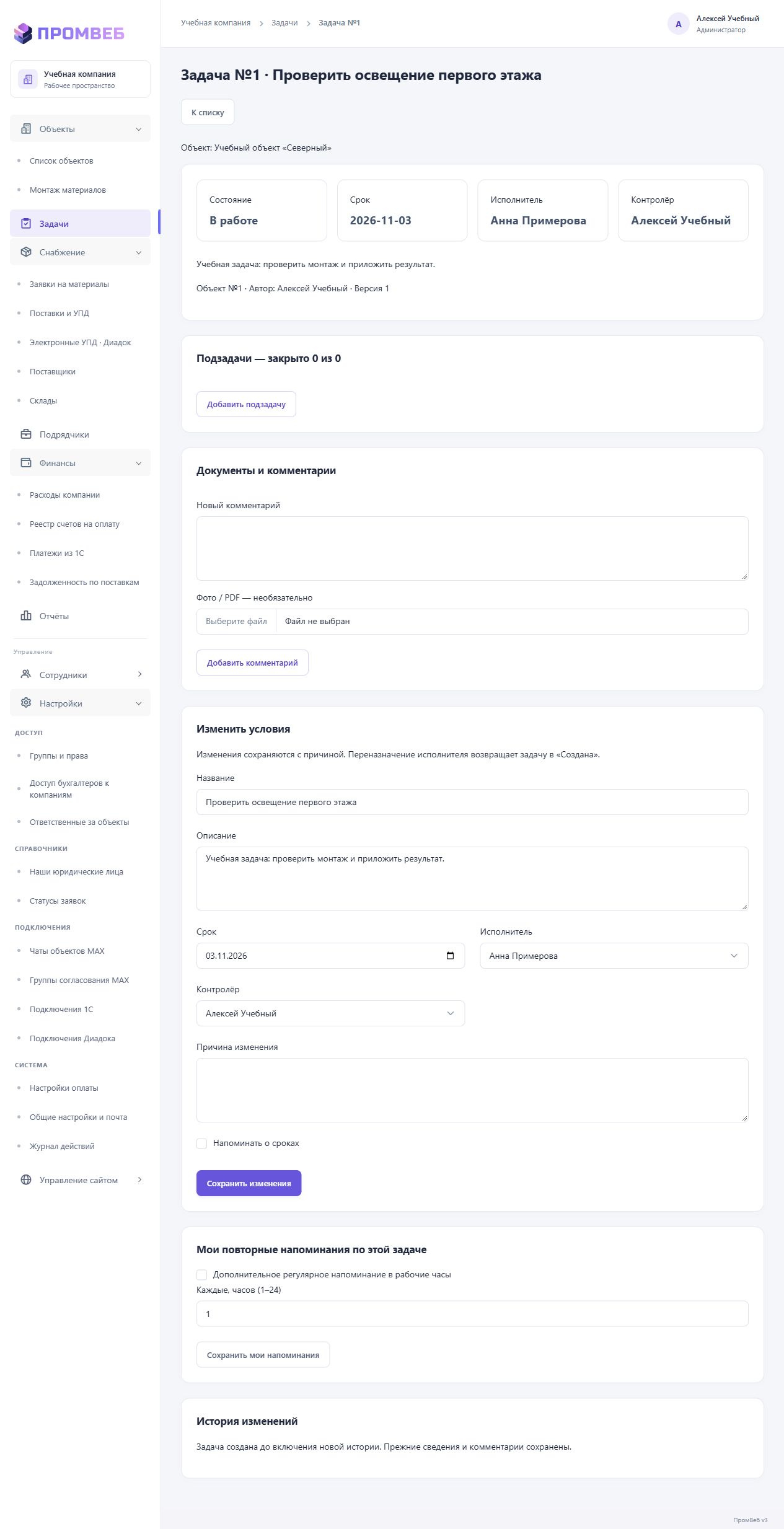Open Реестр счетов на оплату
Screen dimensions: 784x1529
point(74,524)
